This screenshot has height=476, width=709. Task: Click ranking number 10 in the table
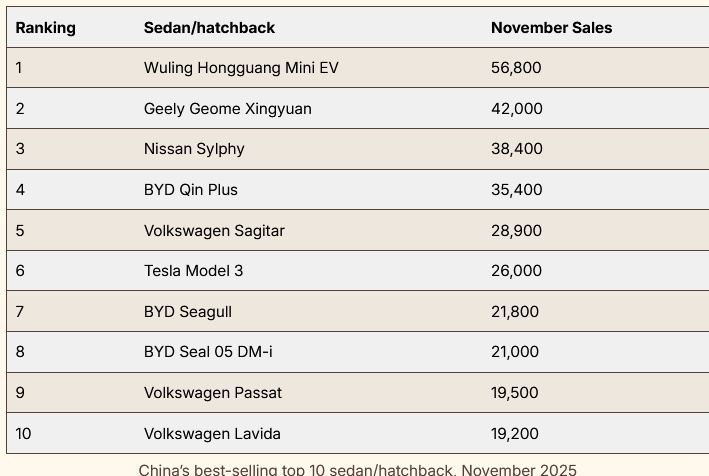[24, 434]
